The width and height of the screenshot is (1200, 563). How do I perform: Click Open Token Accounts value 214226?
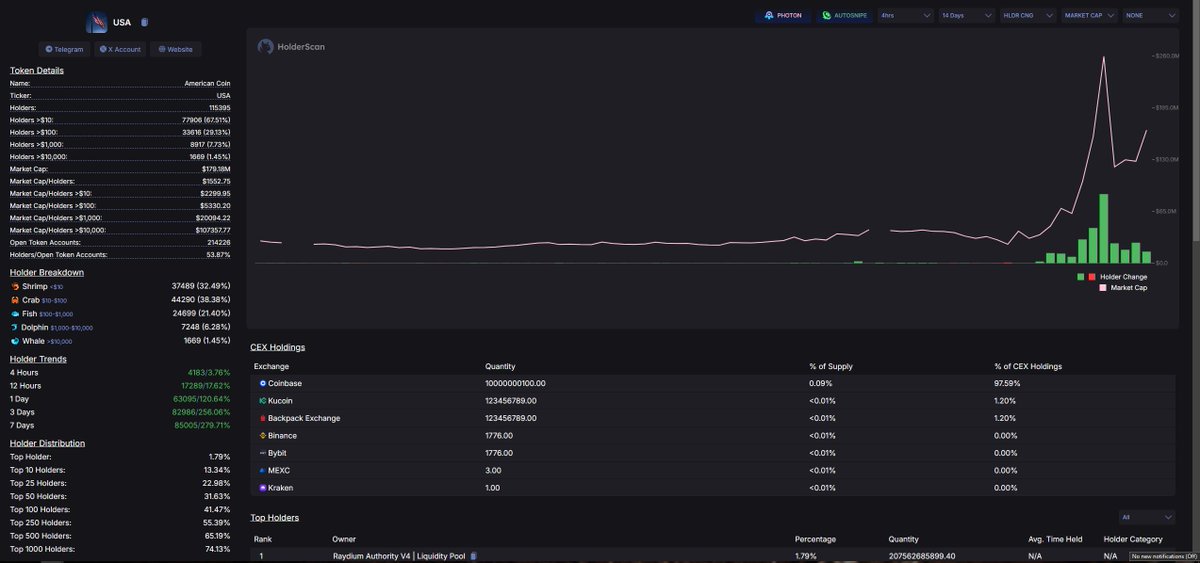pos(218,242)
